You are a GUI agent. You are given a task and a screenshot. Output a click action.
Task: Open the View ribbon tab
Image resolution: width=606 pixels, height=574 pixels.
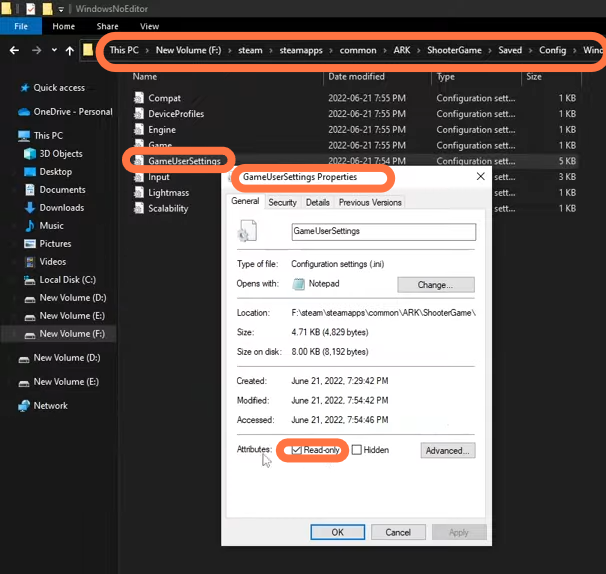point(150,26)
